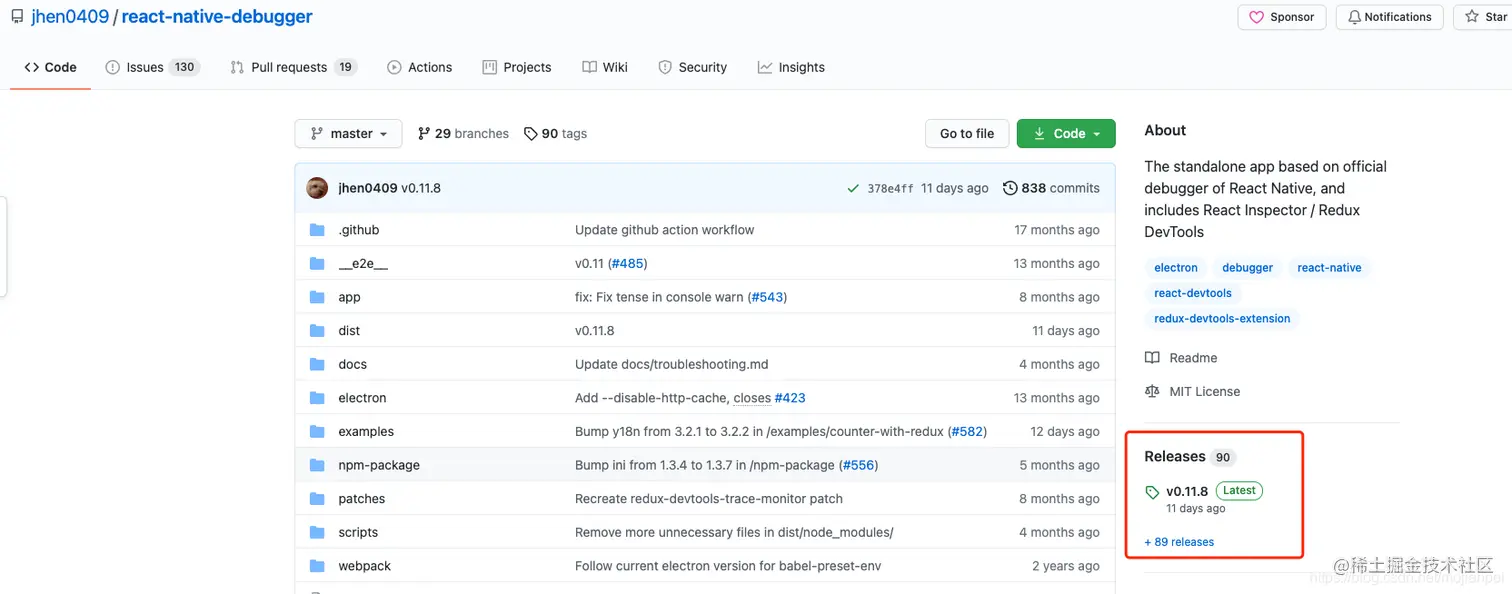Click the __e2e__ folder icon
The image size is (1512, 594).
point(317,263)
